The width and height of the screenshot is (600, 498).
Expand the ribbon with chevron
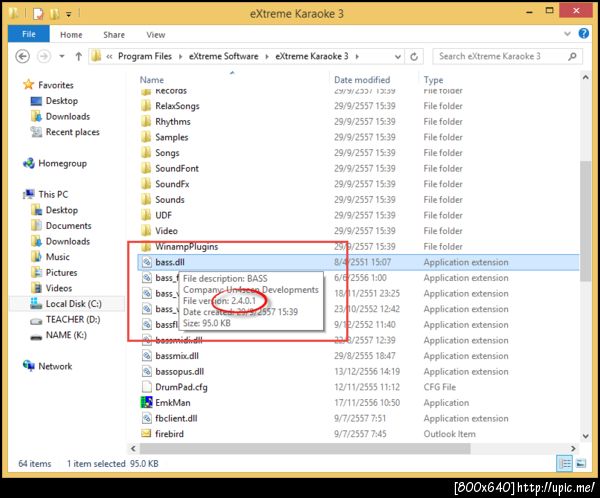(x=567, y=34)
